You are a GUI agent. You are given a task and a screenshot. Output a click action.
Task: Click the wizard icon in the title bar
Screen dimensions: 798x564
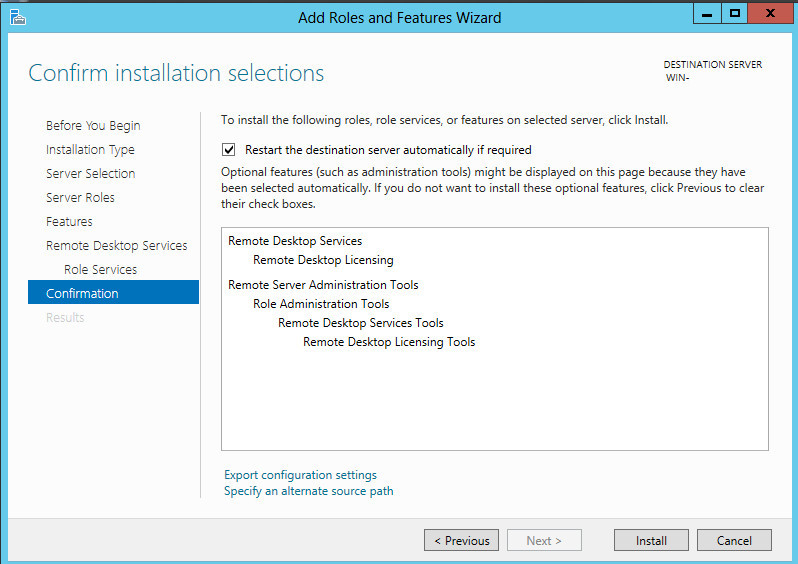pos(17,17)
